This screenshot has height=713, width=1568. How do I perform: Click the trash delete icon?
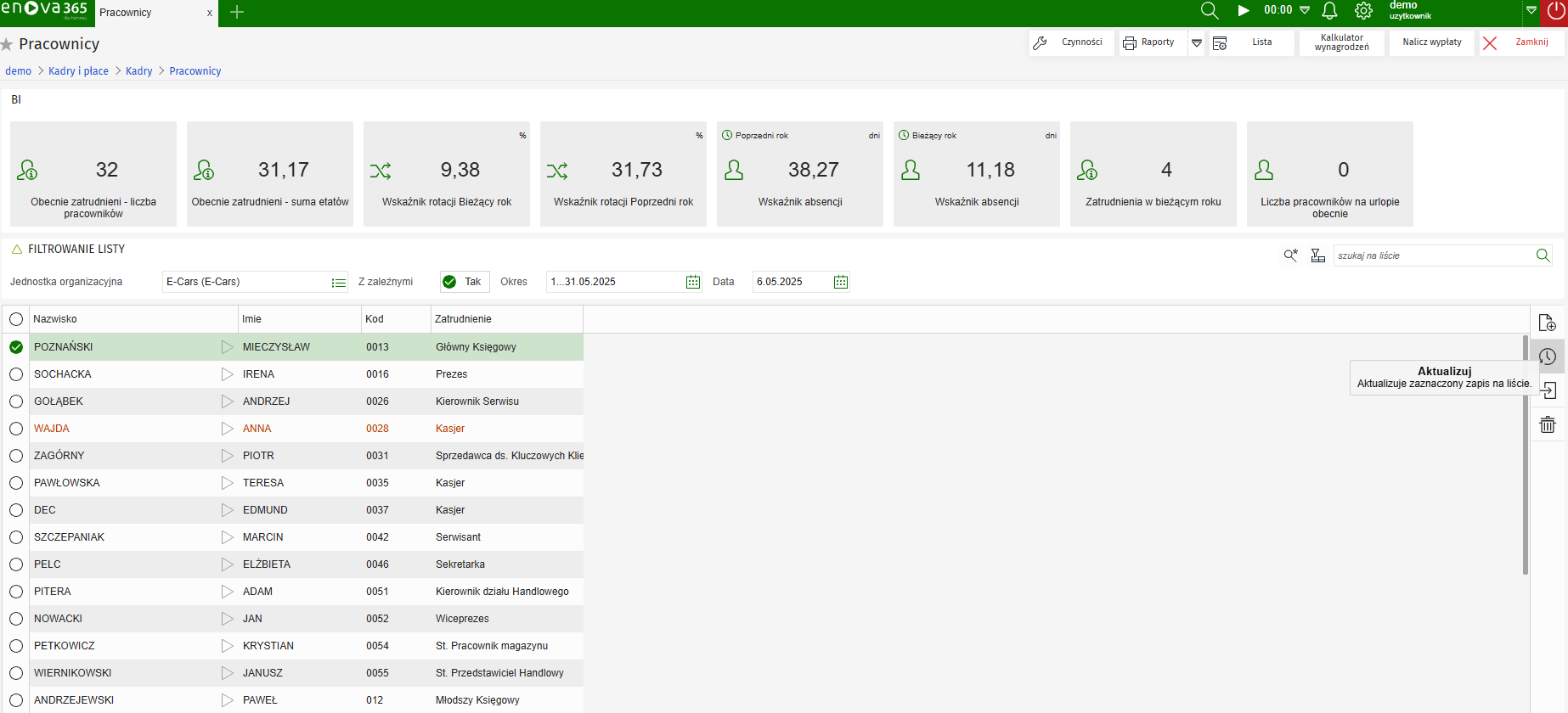pyautogui.click(x=1548, y=424)
